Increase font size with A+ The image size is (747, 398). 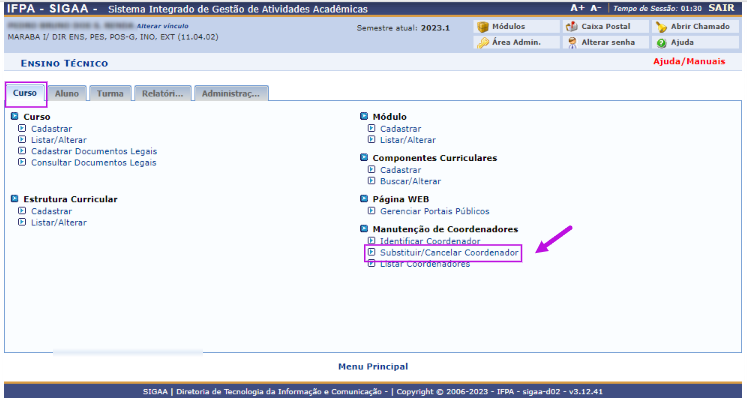(x=577, y=8)
